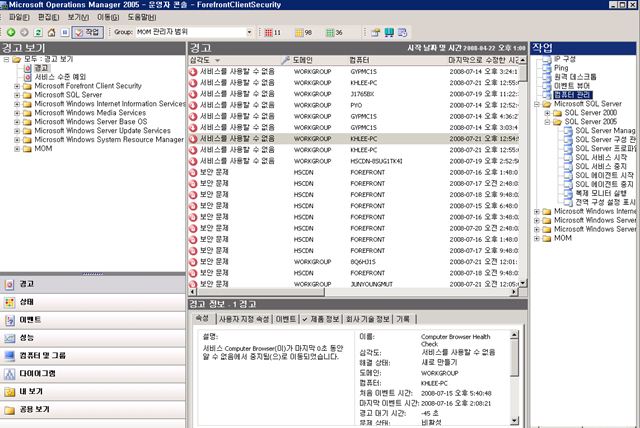Expand the SQL Server 2000 folder
Screen dimensions: 640x428
tap(547, 113)
